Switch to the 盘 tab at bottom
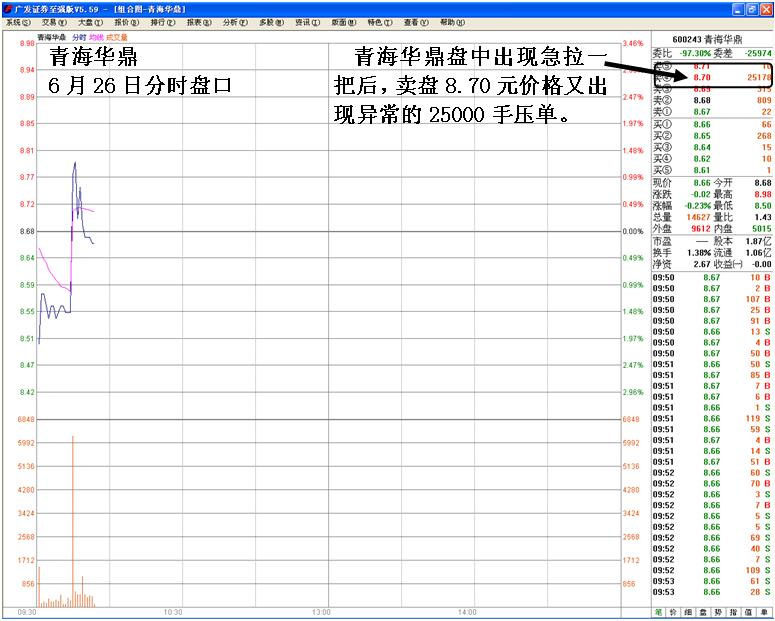Image resolution: width=775 pixels, height=621 pixels. tap(703, 613)
